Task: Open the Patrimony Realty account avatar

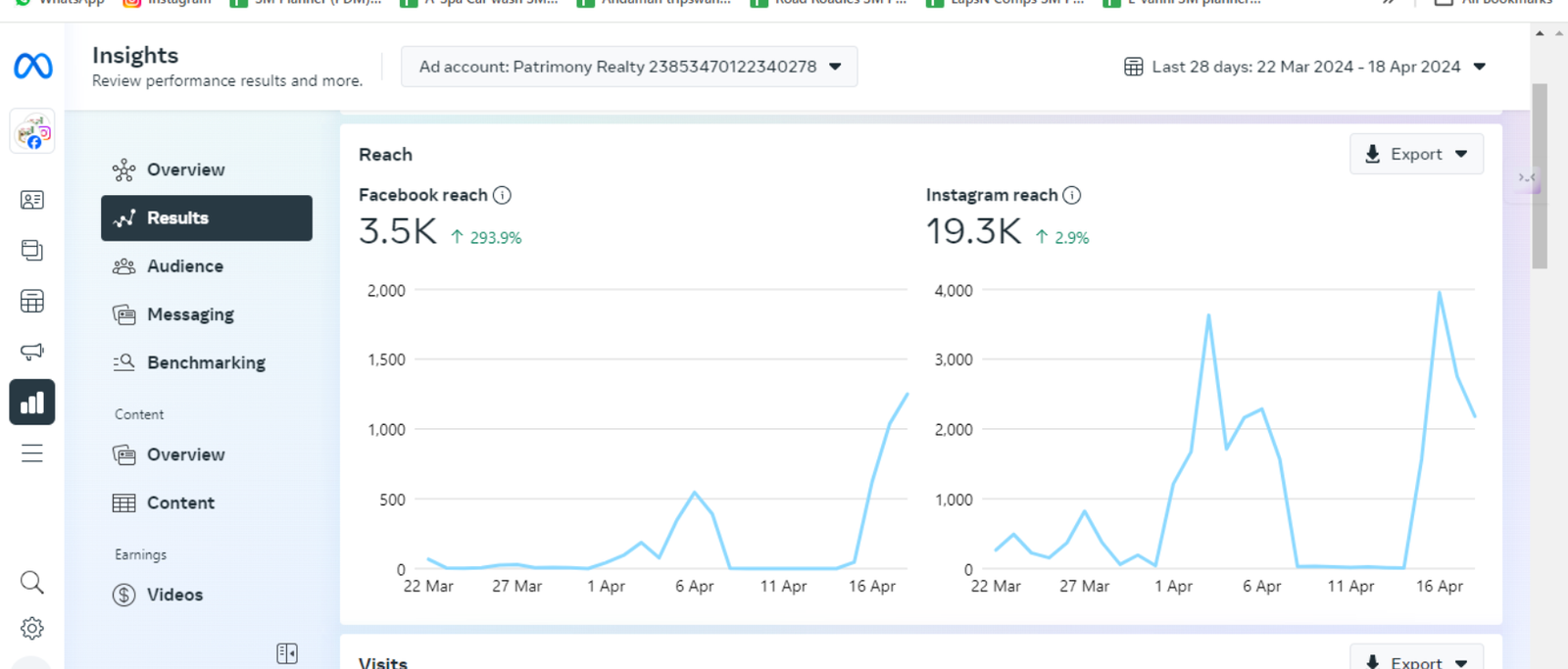Action: (32, 131)
